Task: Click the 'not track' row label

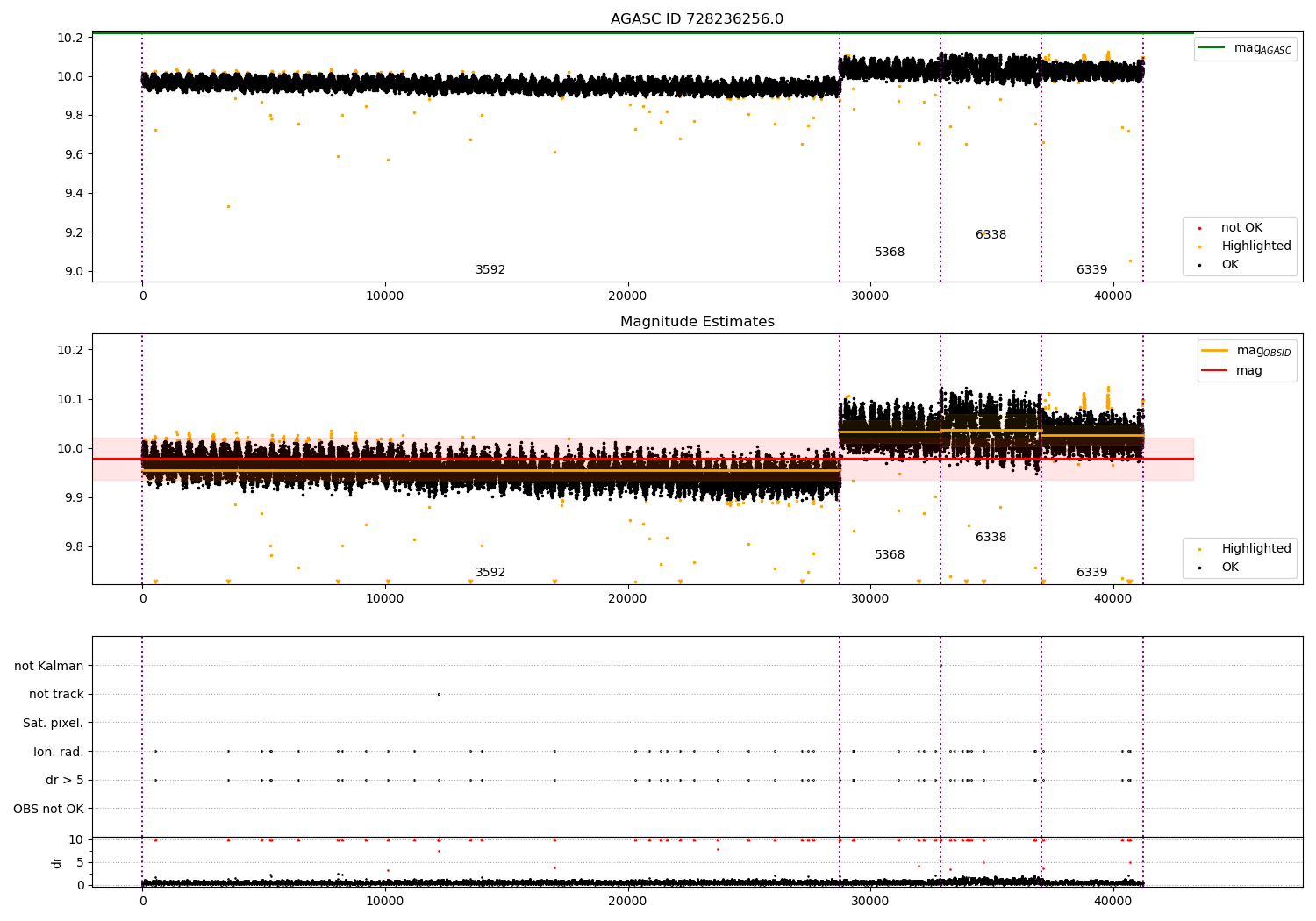Action: click(x=56, y=695)
